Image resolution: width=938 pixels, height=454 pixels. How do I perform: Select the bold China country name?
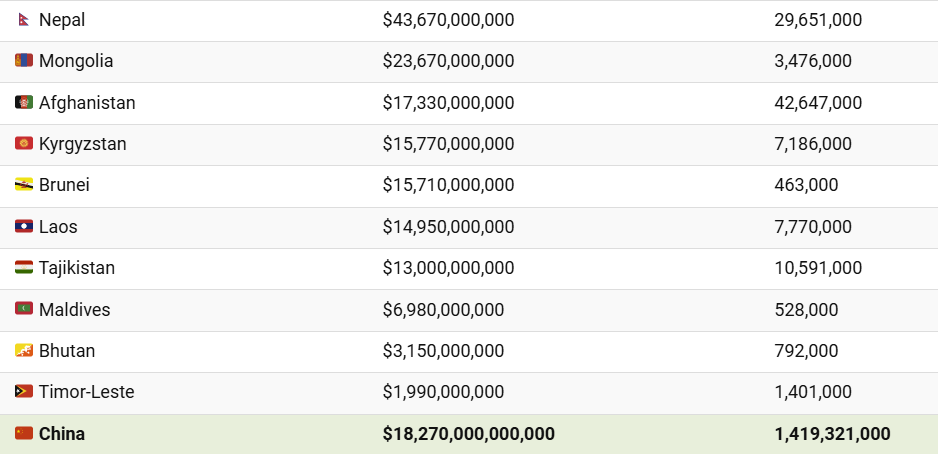(62, 434)
